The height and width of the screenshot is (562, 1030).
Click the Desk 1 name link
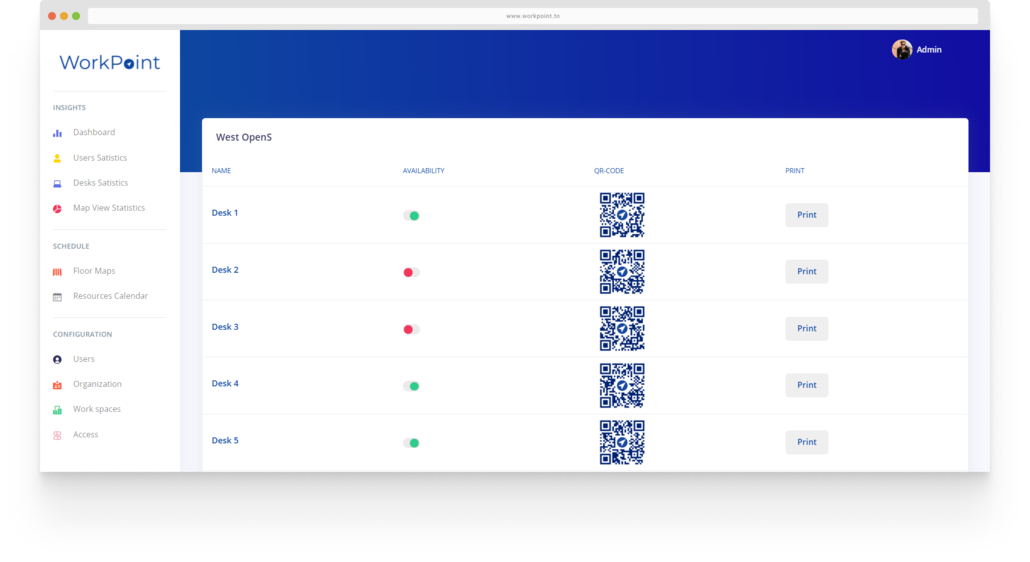click(x=225, y=213)
